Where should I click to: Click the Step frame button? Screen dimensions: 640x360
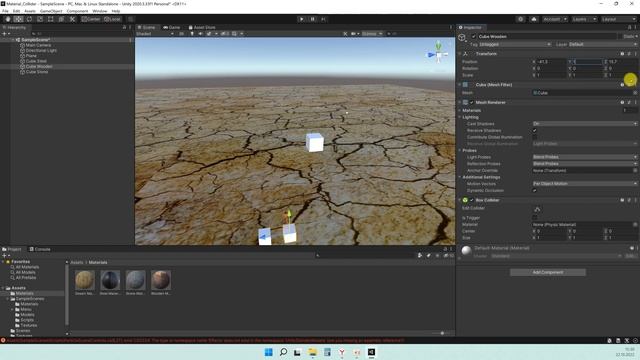(x=324, y=19)
